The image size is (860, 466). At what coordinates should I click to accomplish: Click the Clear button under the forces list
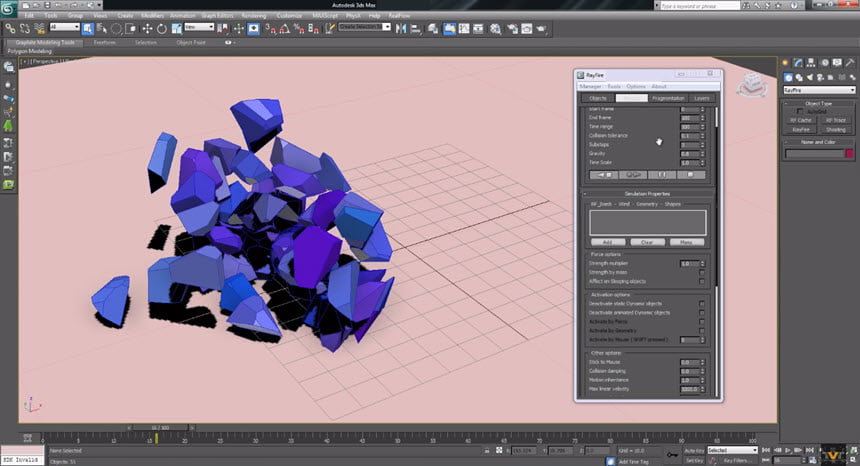pos(647,242)
